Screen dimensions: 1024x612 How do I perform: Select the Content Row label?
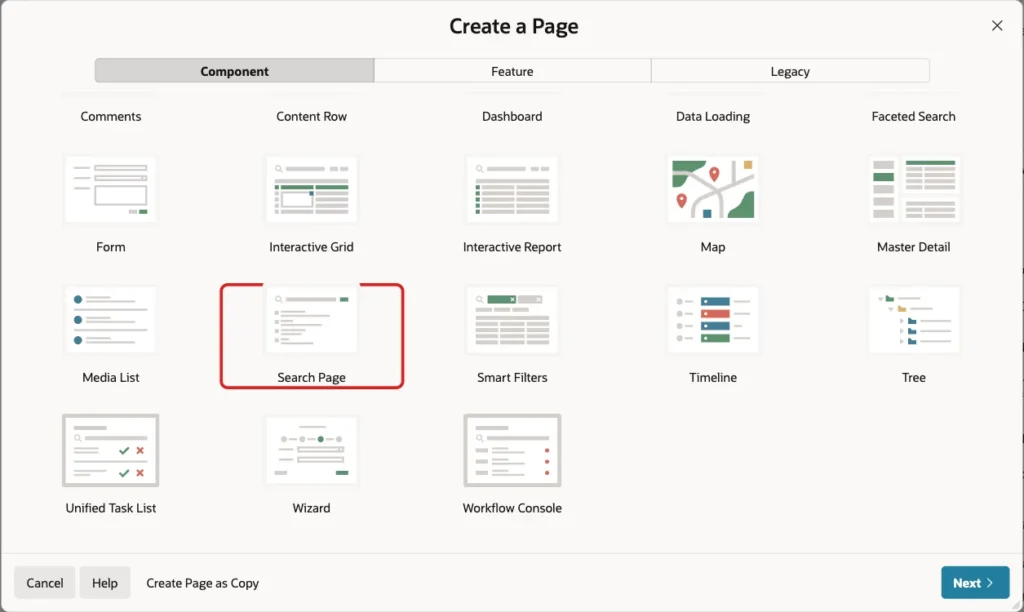pyautogui.click(x=312, y=116)
